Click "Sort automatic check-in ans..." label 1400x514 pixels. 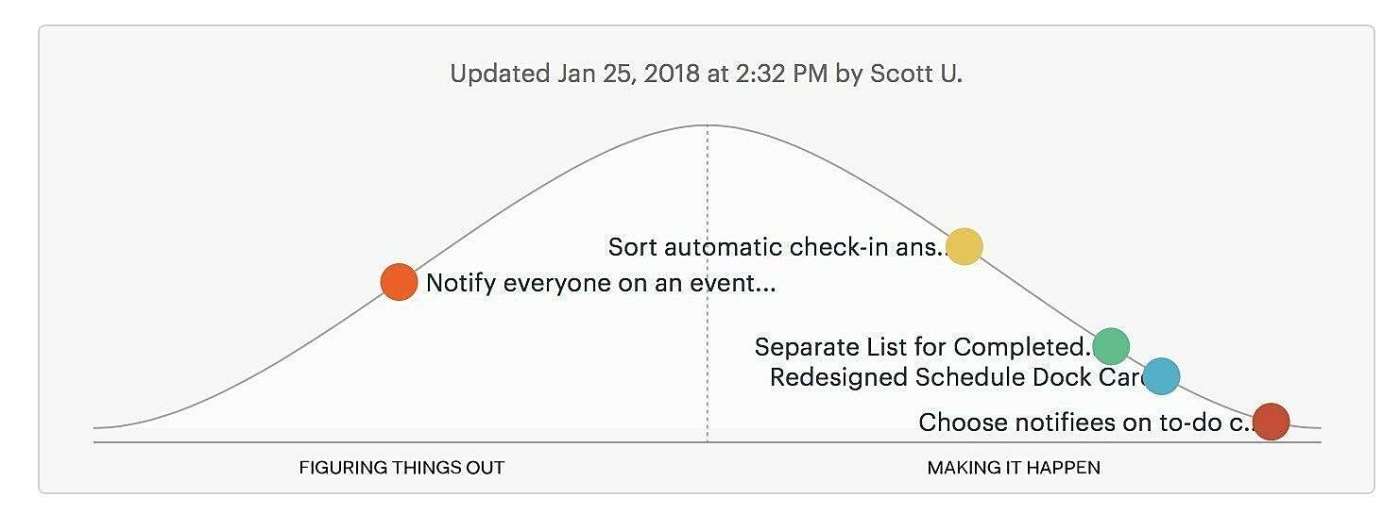coord(777,247)
